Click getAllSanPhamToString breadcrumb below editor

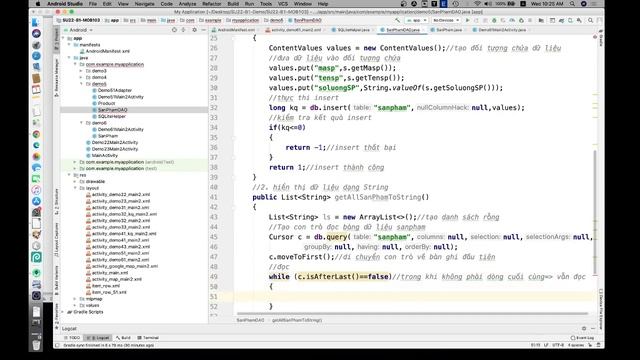pos(297,320)
